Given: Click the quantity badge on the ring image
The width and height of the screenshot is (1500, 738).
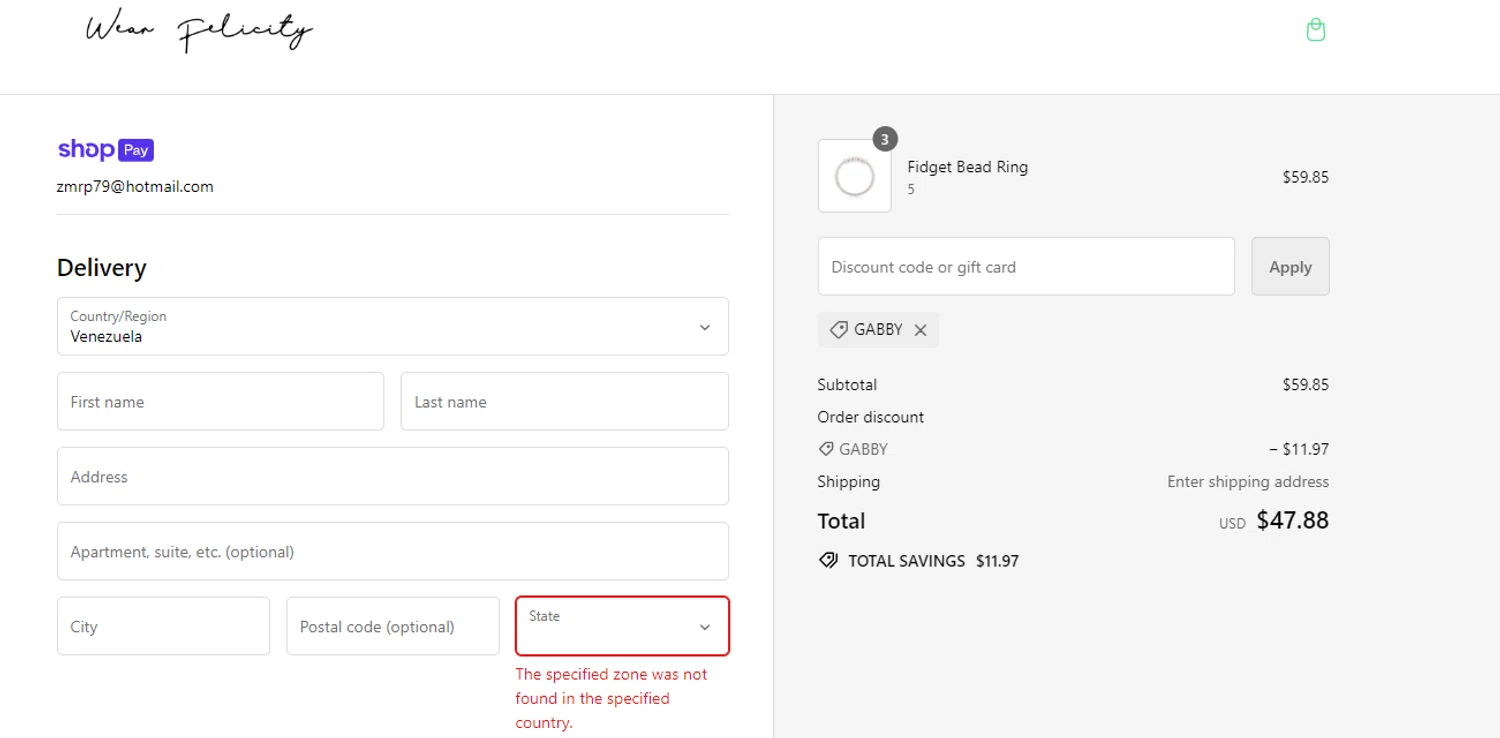Looking at the screenshot, I should point(884,139).
